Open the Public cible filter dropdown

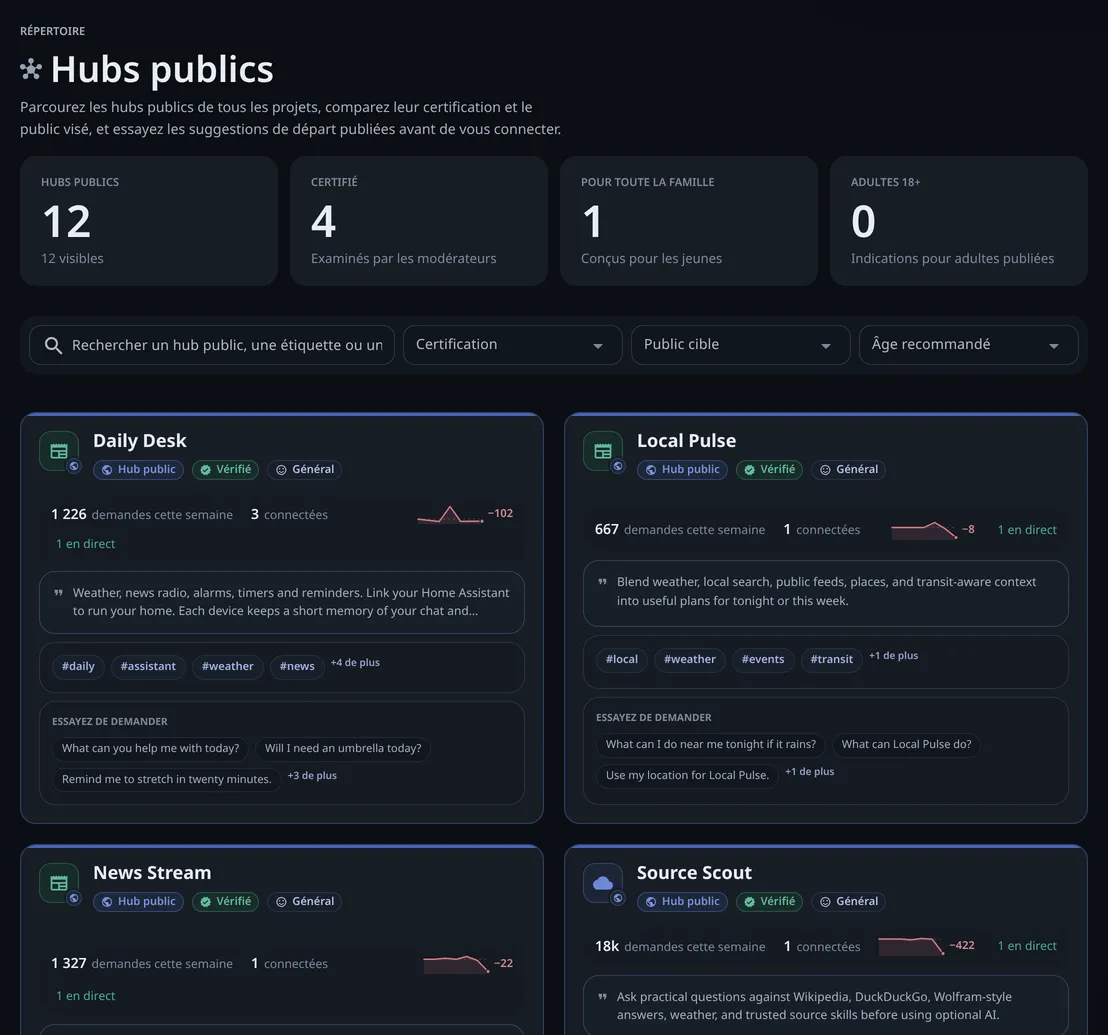point(741,345)
